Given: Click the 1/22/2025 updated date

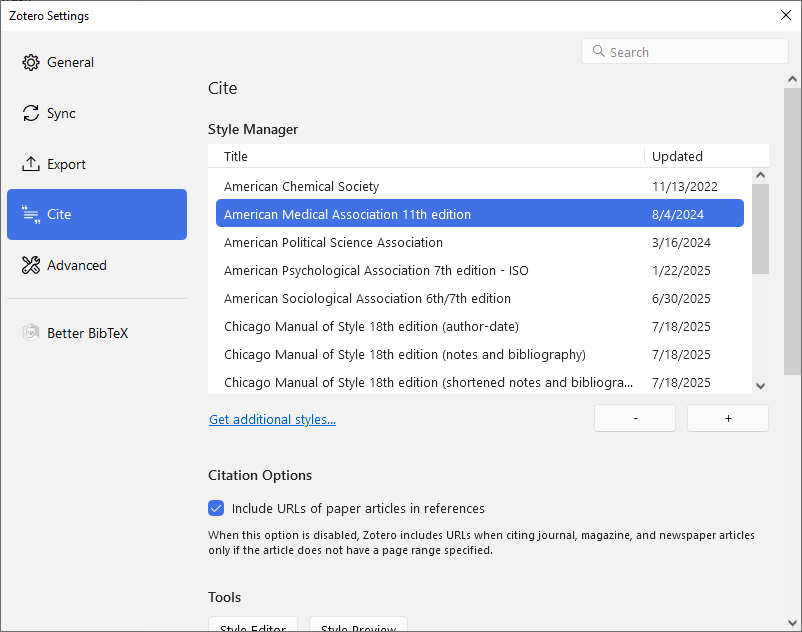Looking at the screenshot, I should point(681,270).
